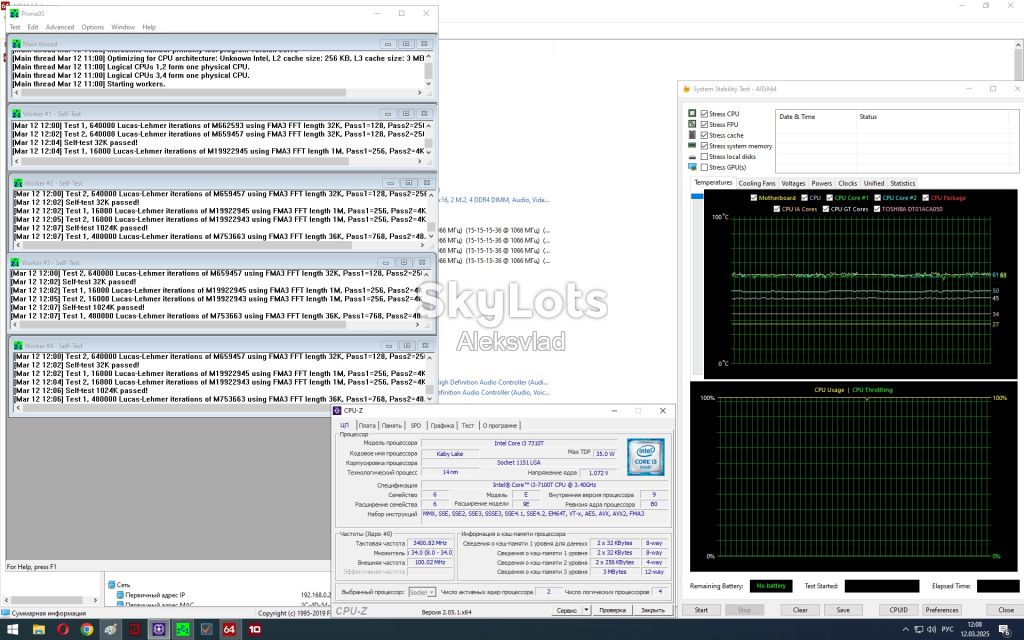
Task: Switch to the AIDA64 taskbar icon labeled 64
Action: [x=229, y=630]
